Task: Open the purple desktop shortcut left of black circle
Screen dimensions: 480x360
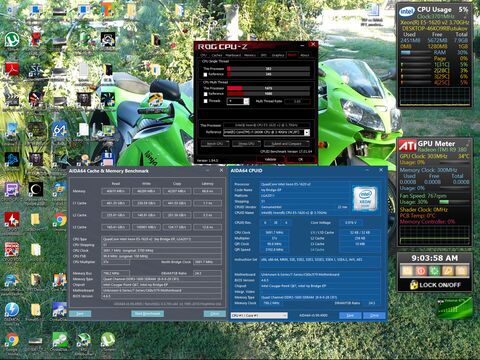Action: tap(12, 189)
